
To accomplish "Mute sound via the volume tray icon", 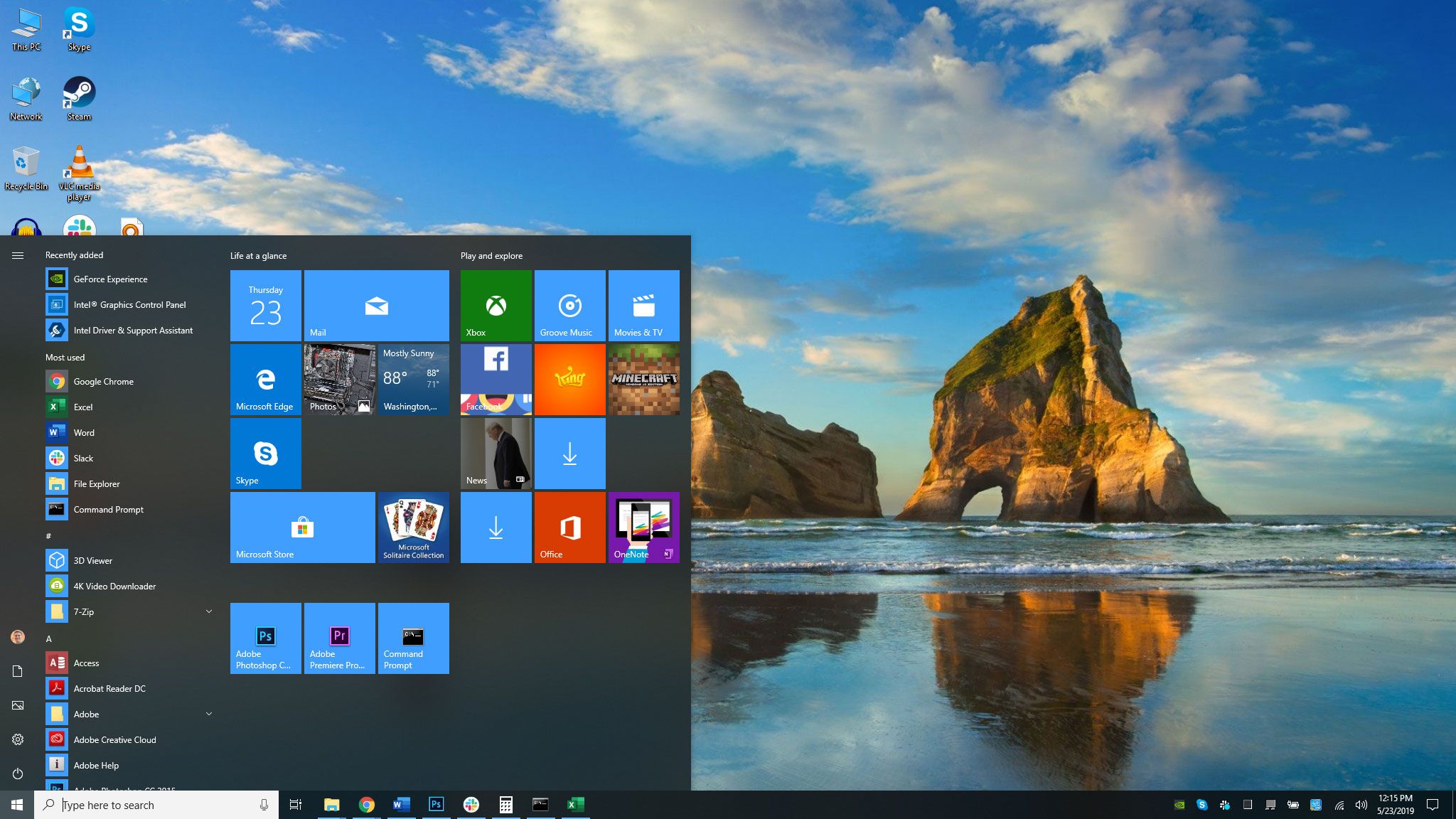I will click(1361, 804).
